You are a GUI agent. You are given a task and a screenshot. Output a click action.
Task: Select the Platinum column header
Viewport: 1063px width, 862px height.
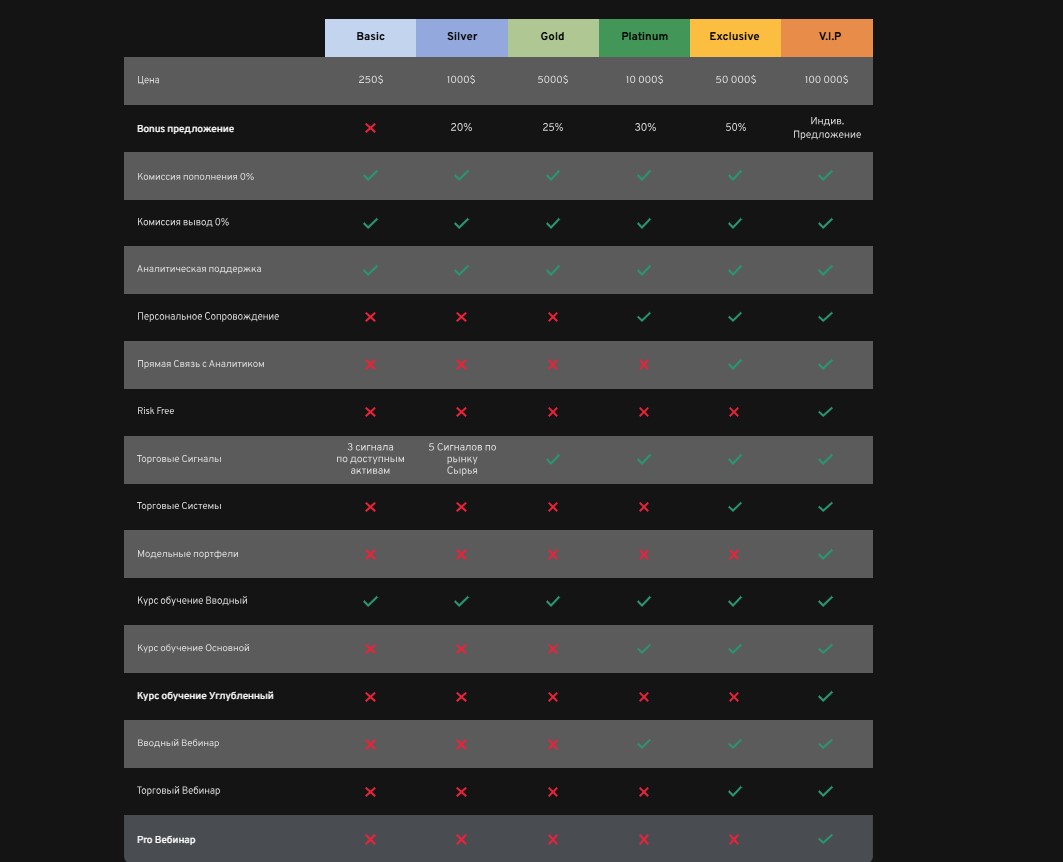click(x=644, y=37)
